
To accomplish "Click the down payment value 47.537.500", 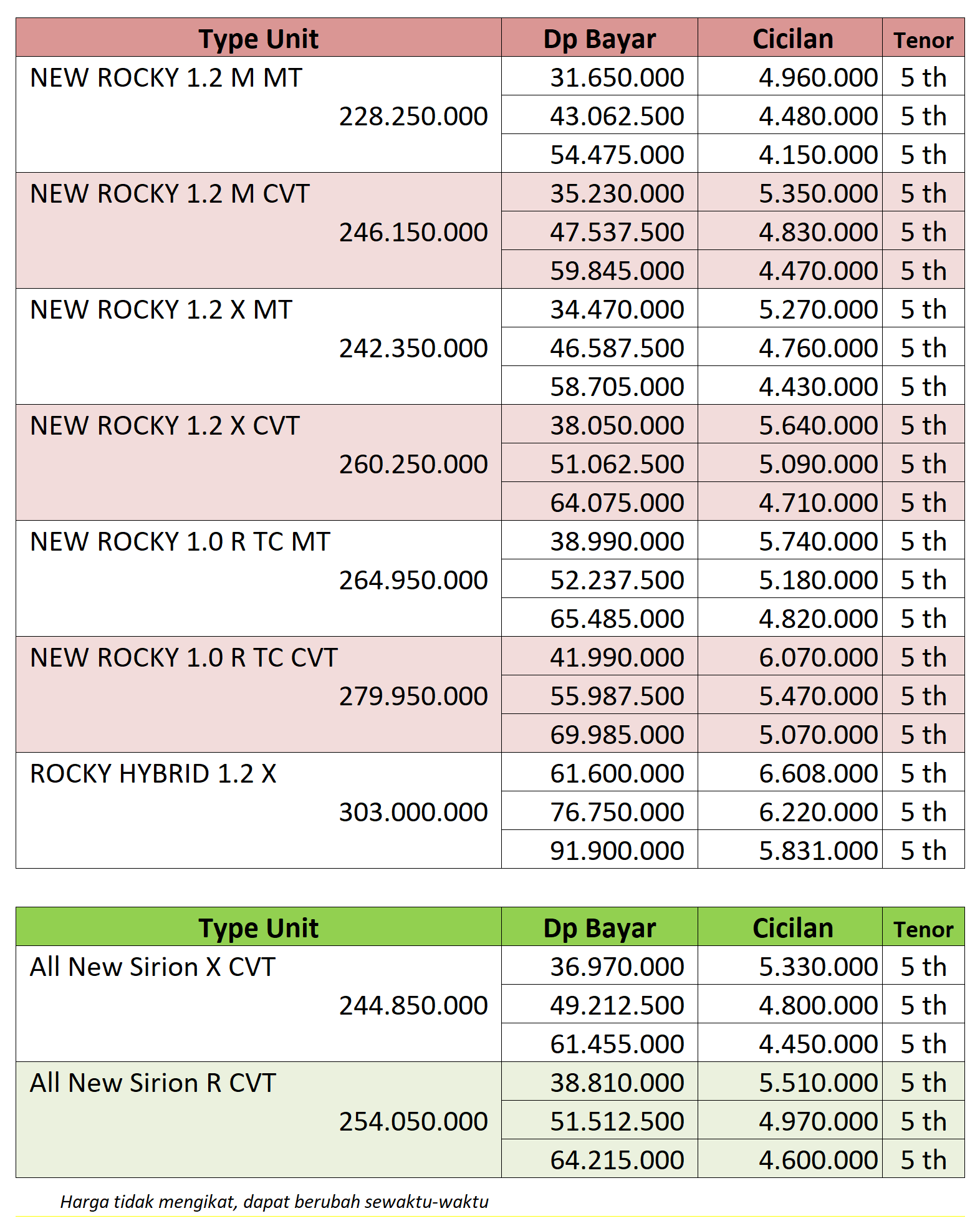I will click(617, 233).
